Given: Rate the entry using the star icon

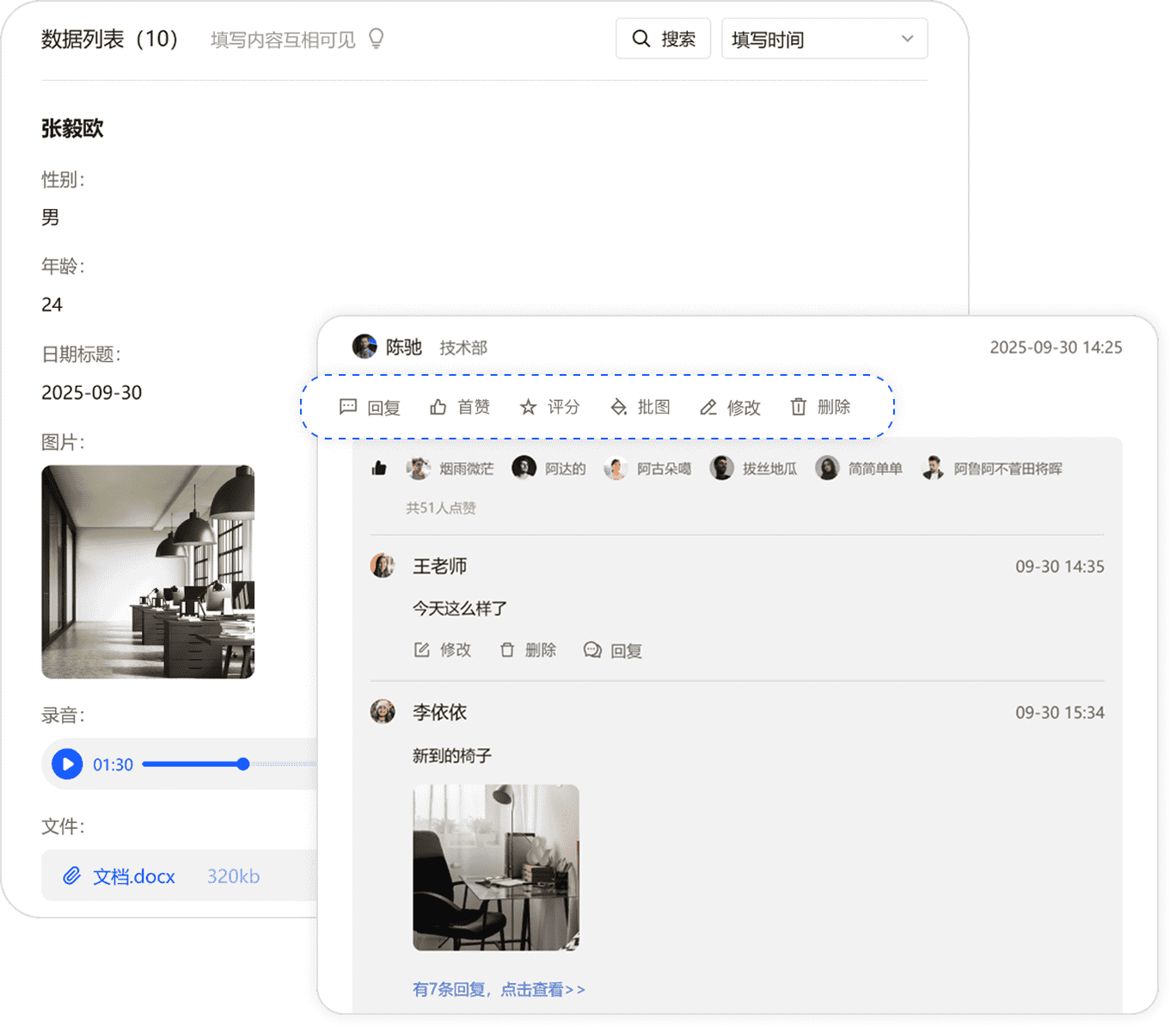Looking at the screenshot, I should click(528, 407).
